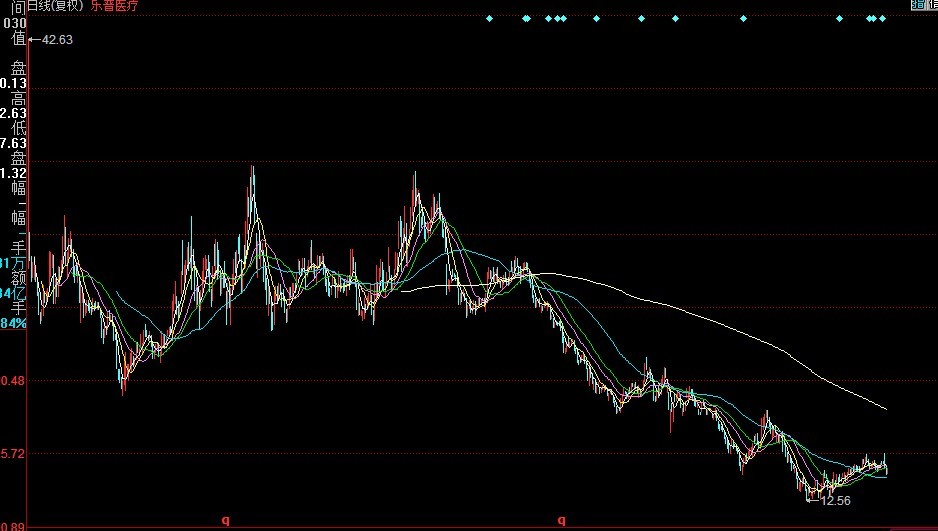Click the stock name 乐普医疗

(x=115, y=6)
